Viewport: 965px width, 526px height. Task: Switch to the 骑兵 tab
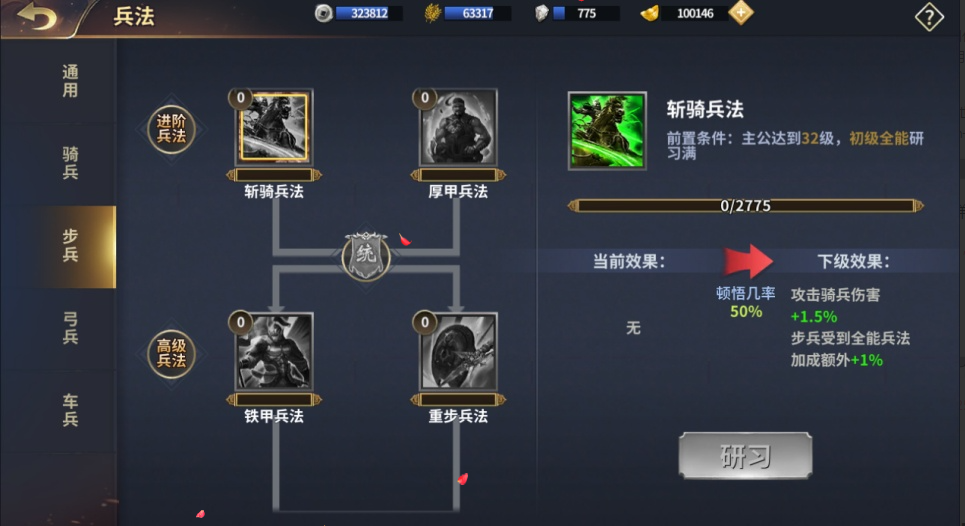tap(70, 163)
